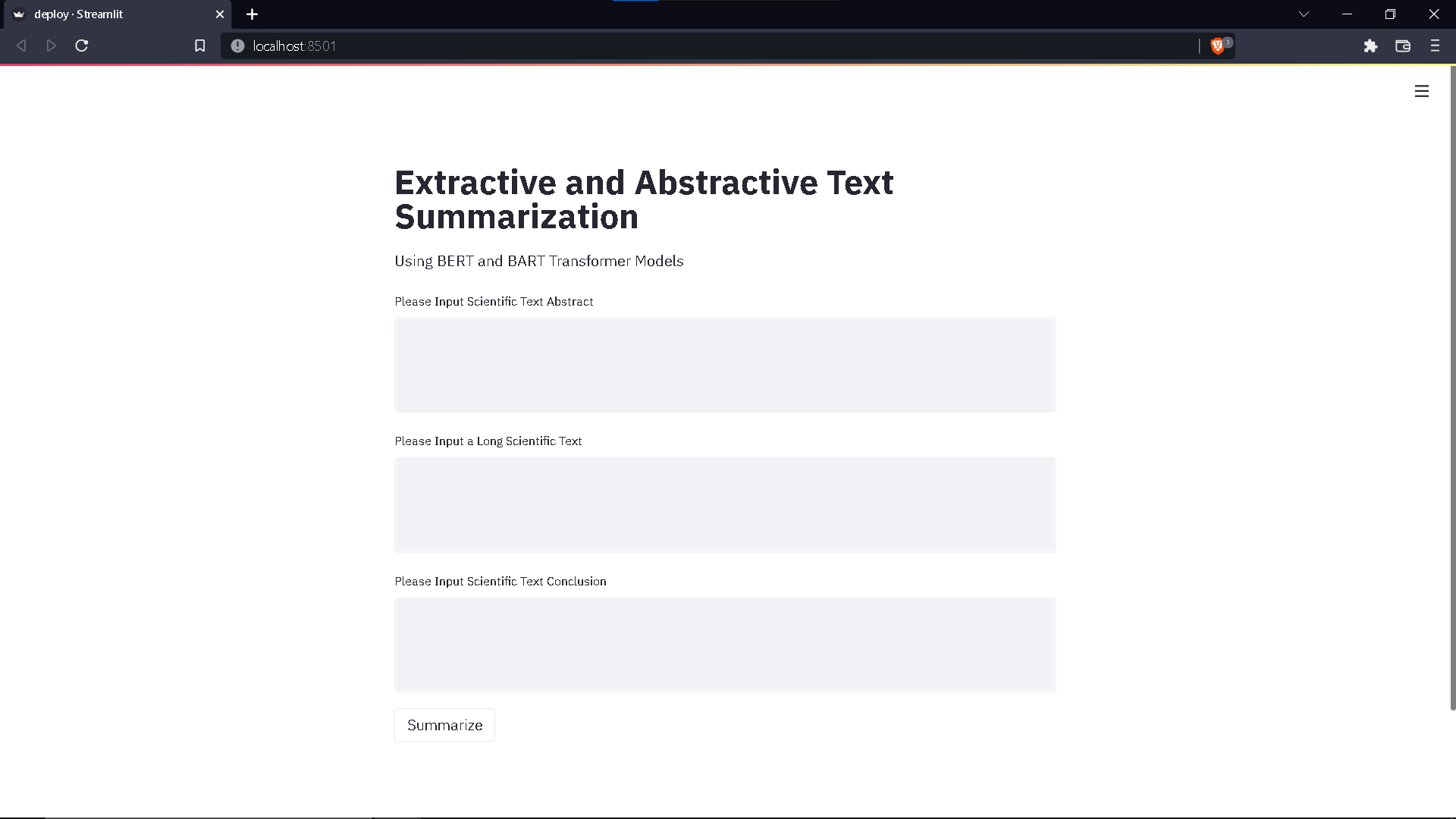Open Brave Shields lion icon
Viewport: 1456px width, 819px height.
[1218, 46]
